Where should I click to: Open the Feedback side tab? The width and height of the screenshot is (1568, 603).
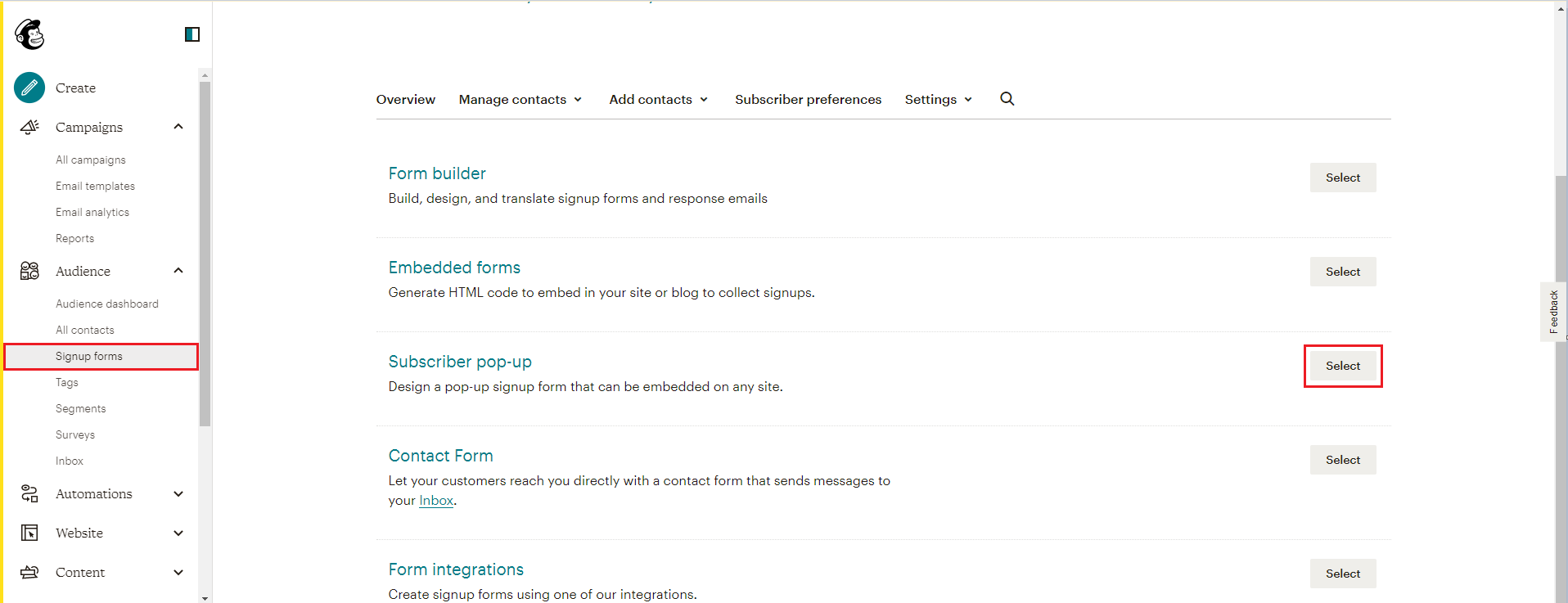click(1552, 312)
